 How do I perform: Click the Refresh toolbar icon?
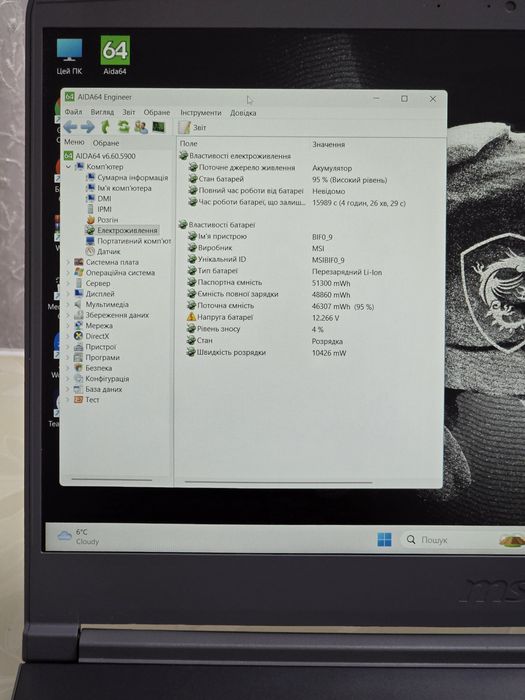tap(123, 127)
